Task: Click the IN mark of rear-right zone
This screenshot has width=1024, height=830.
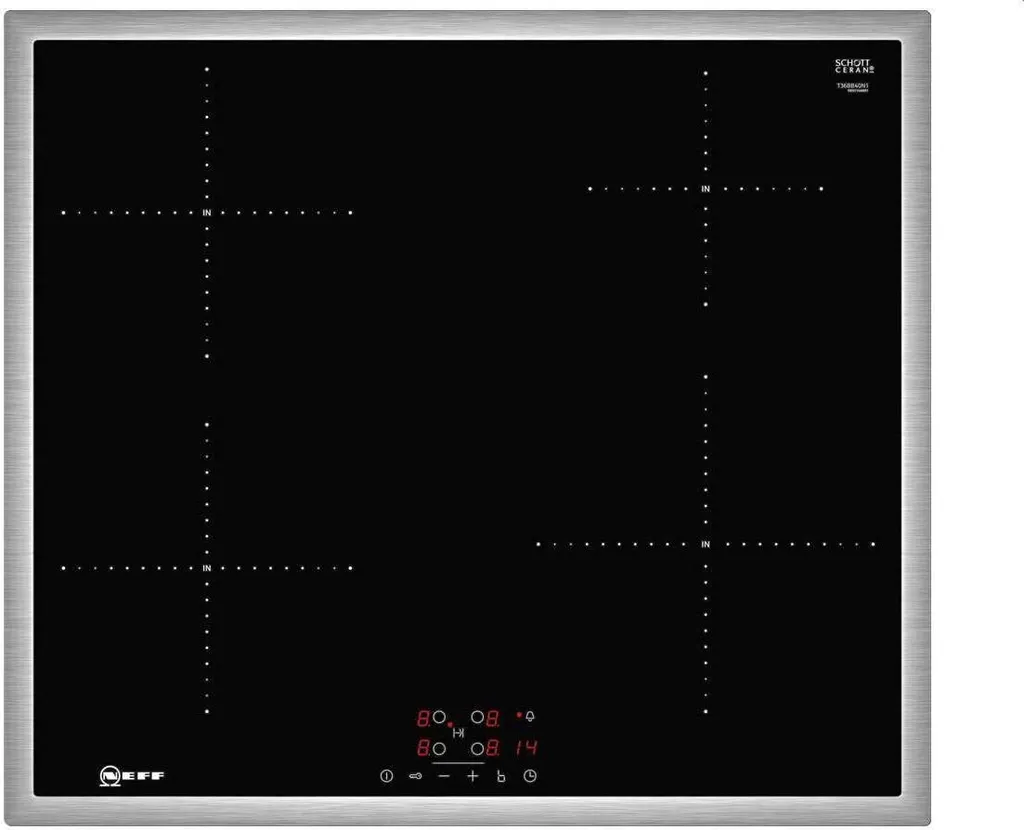Action: tap(705, 188)
